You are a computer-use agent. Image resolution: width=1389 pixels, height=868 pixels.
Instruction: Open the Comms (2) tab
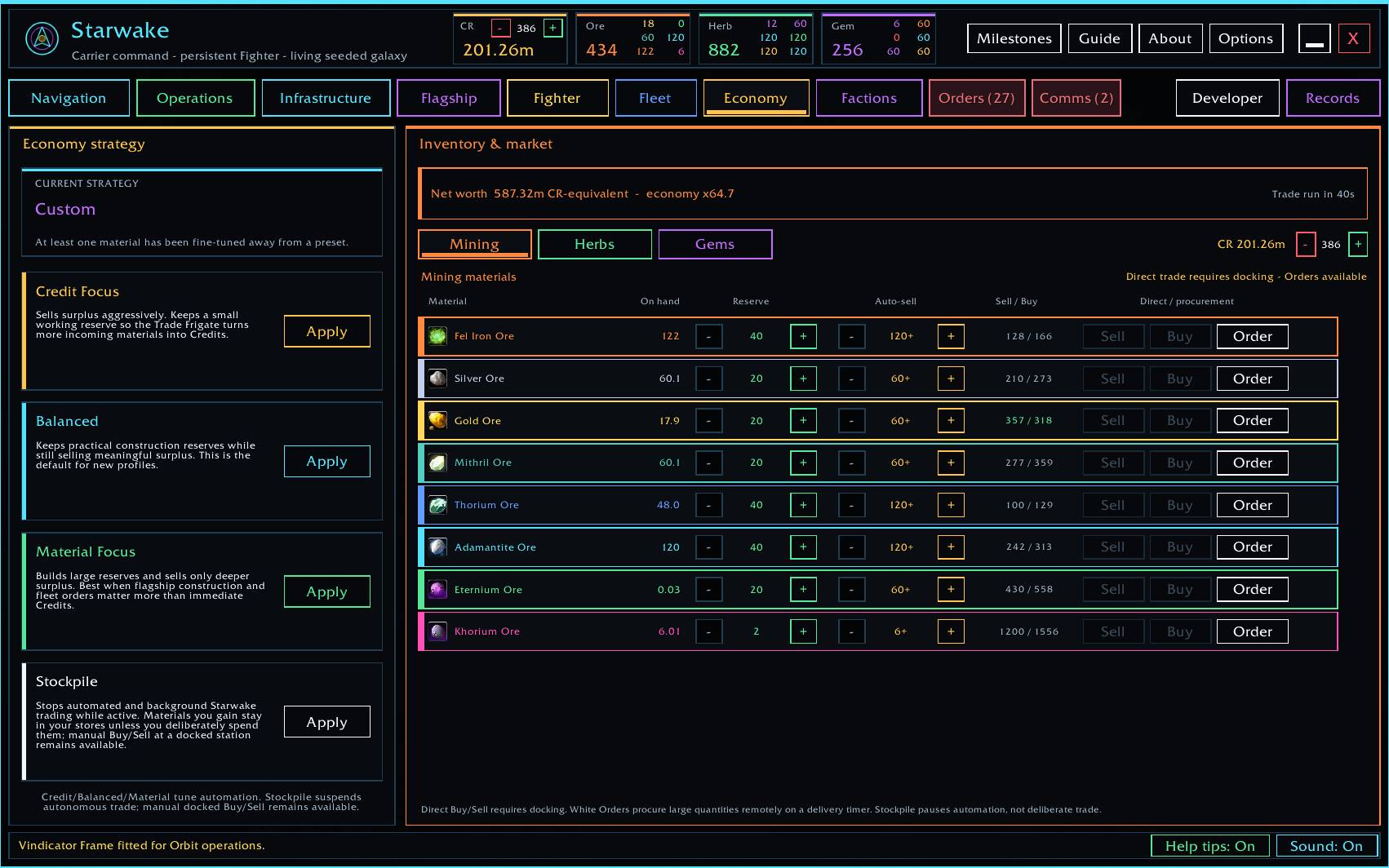(1076, 98)
